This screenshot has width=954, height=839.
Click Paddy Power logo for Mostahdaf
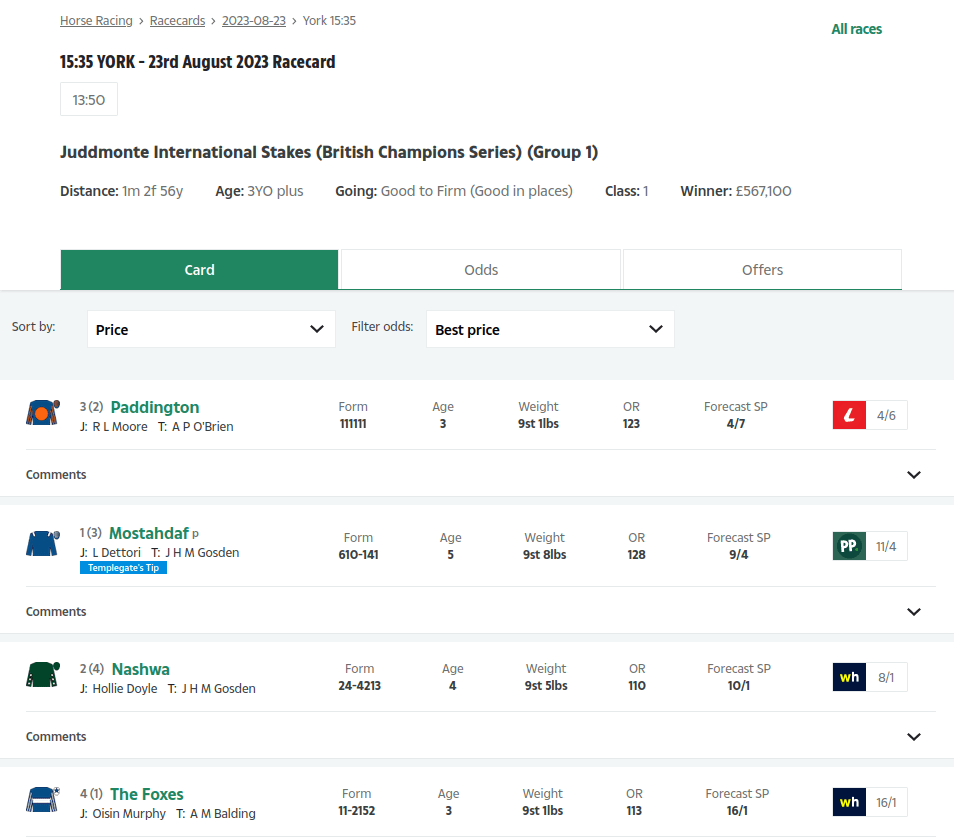[x=849, y=546]
